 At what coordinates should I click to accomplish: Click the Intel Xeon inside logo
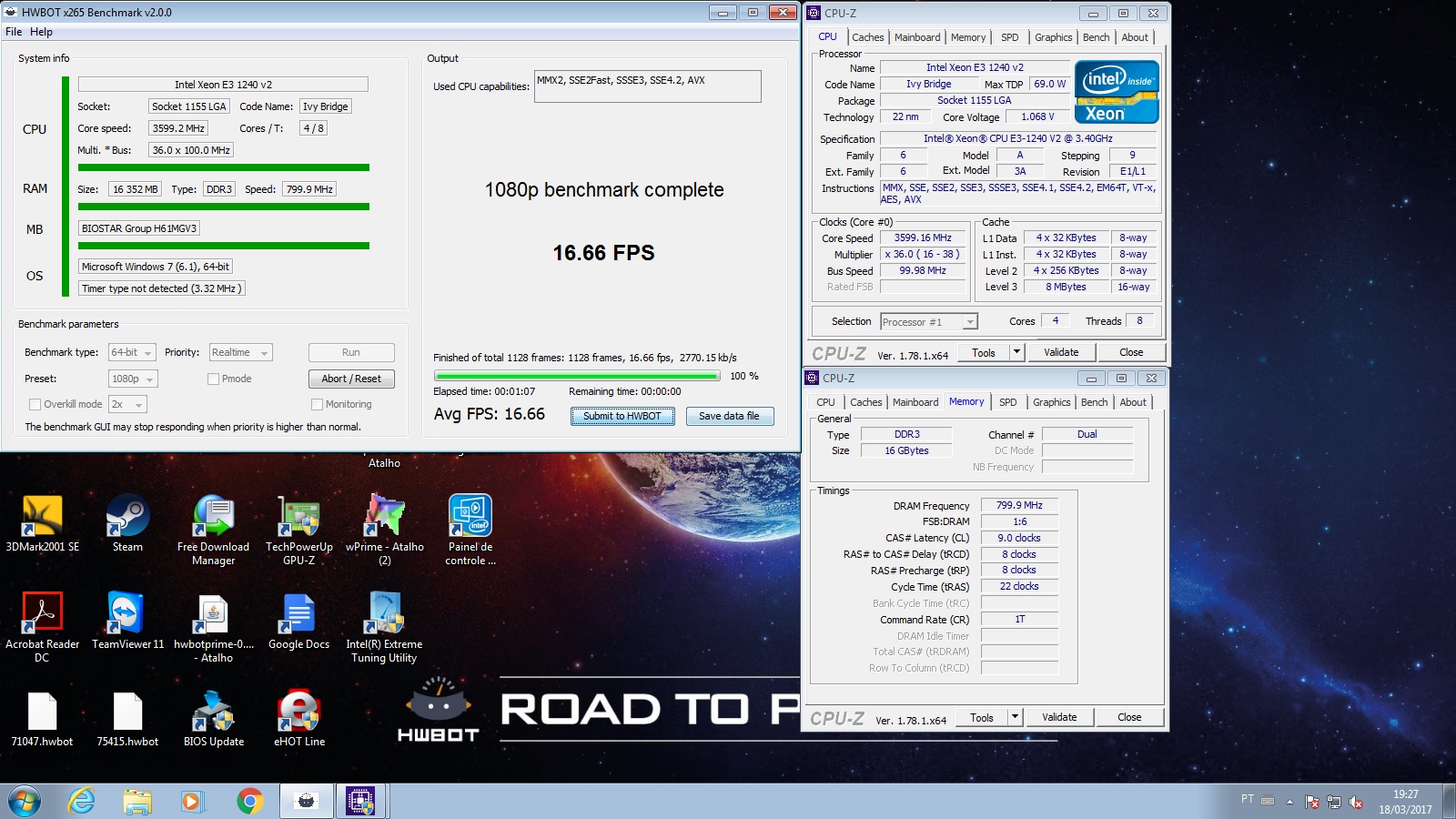1117,92
